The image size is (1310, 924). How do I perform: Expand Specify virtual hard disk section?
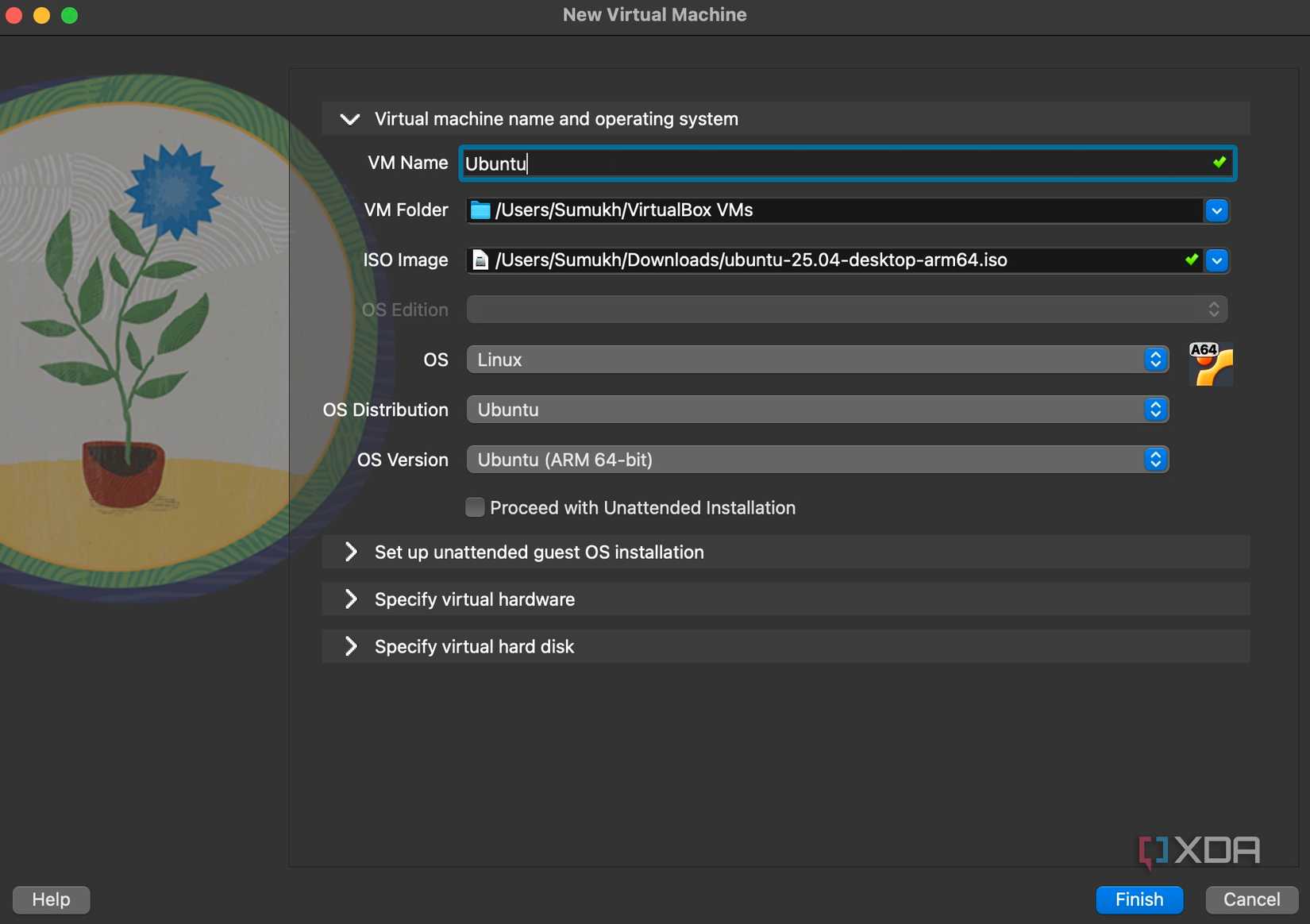click(x=786, y=646)
